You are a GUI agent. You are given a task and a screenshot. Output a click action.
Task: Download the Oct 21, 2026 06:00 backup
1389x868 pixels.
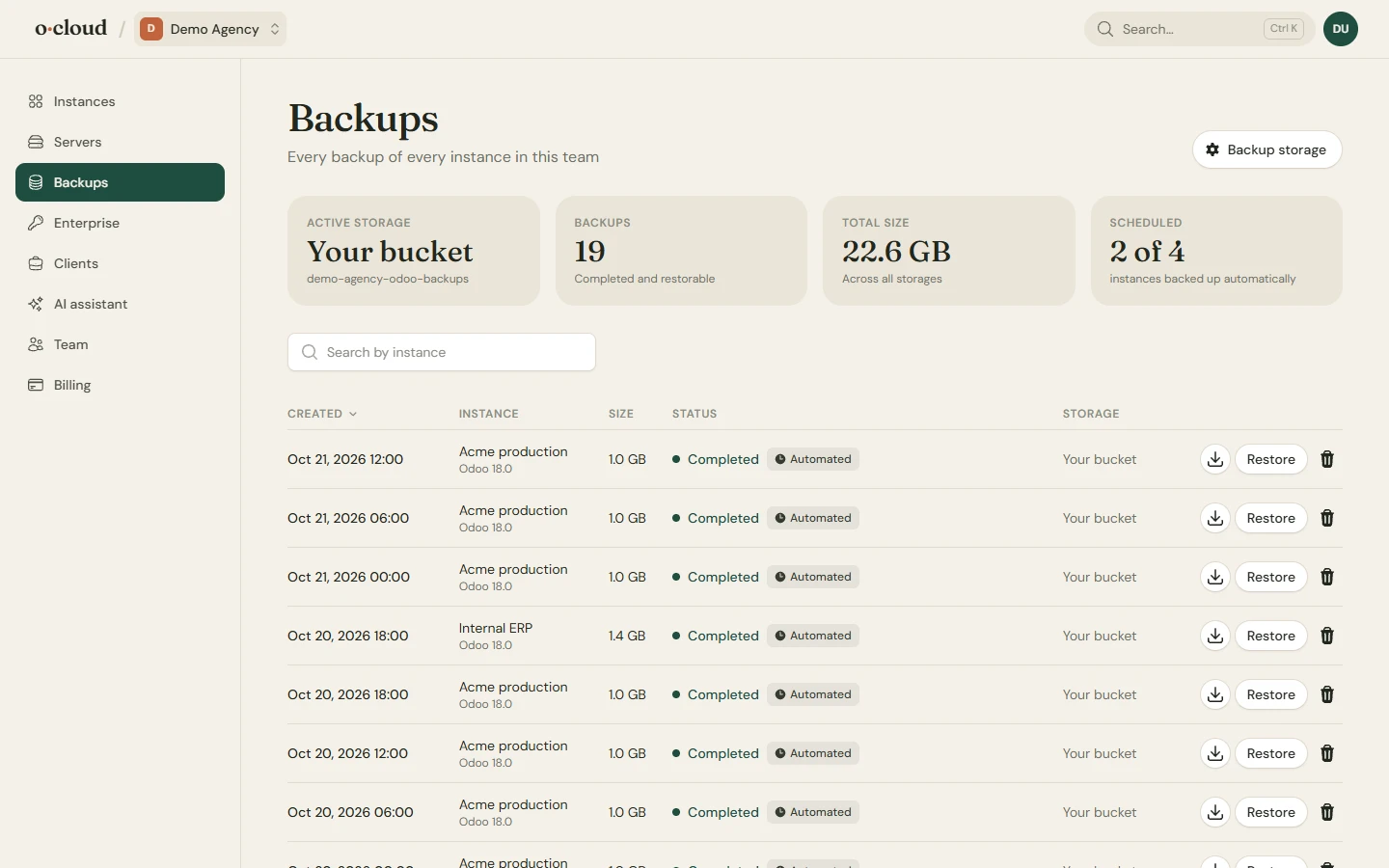(1215, 518)
